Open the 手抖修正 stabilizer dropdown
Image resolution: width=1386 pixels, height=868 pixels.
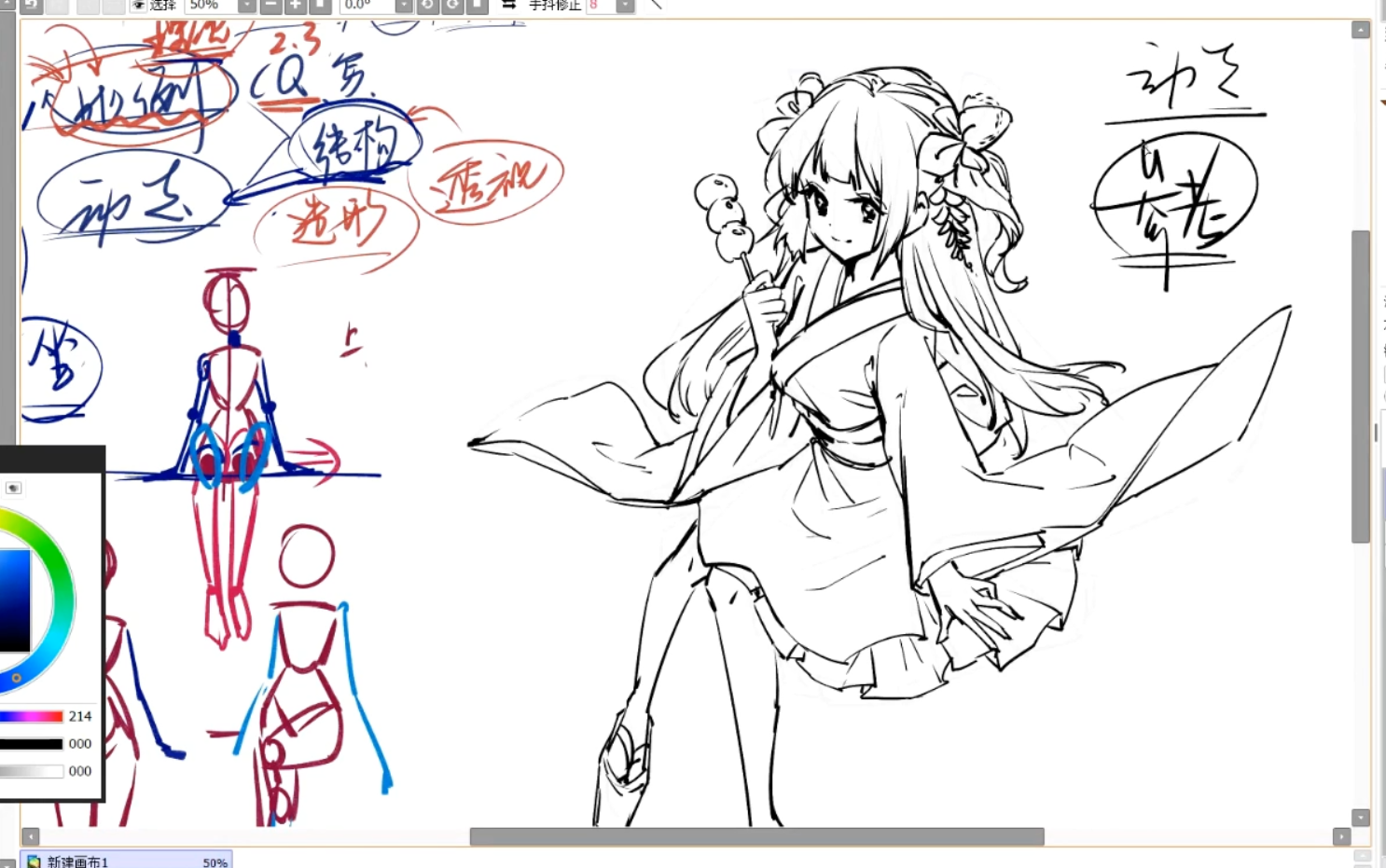coord(625,5)
